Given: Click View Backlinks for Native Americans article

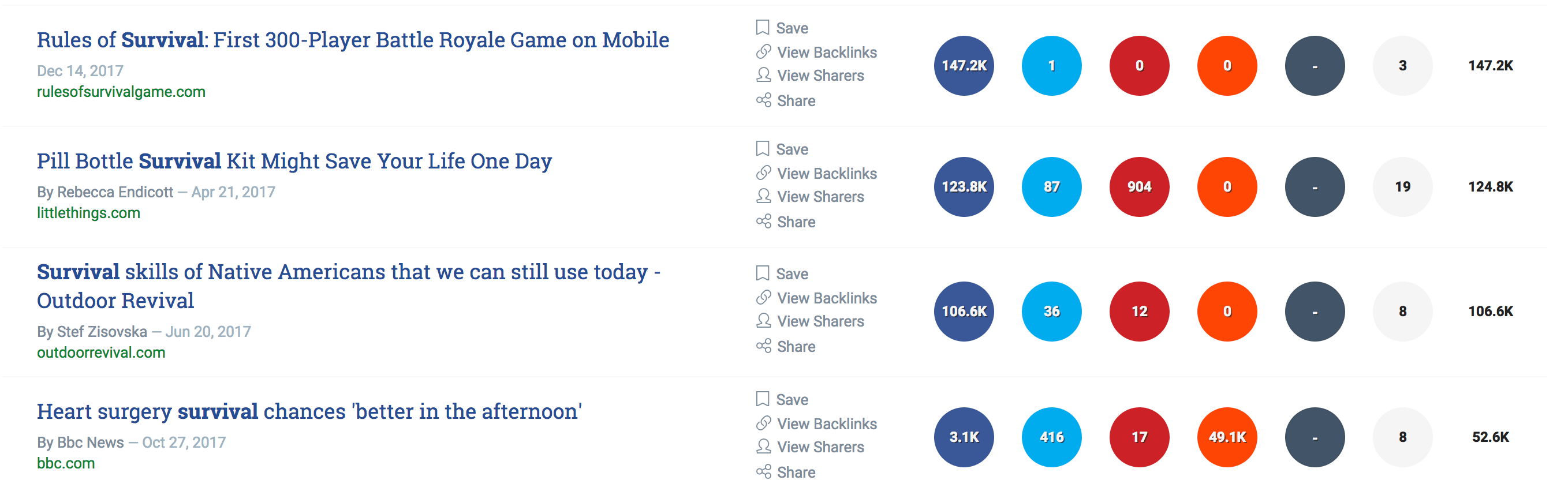Looking at the screenshot, I should [827, 298].
